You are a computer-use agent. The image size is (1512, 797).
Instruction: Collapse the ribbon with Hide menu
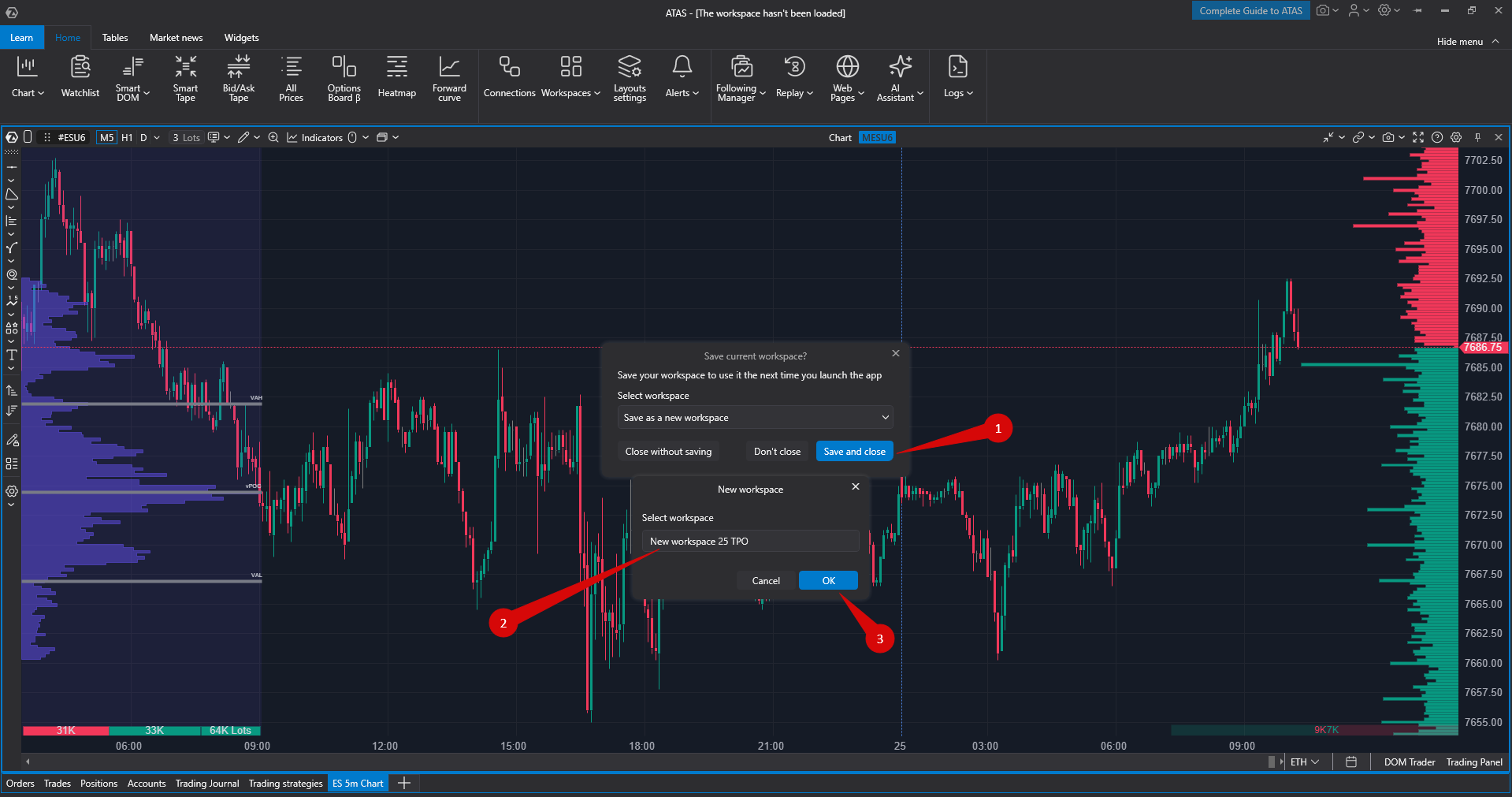point(1467,42)
